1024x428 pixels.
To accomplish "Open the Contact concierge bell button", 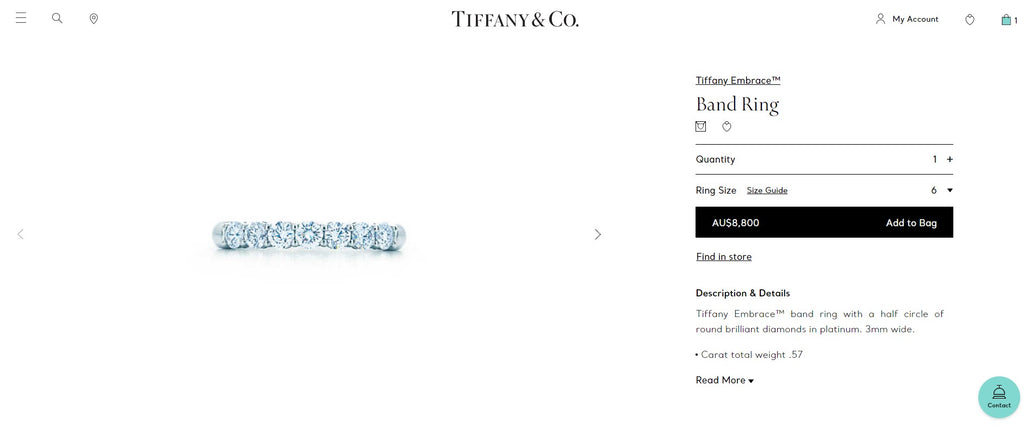I will [999, 397].
